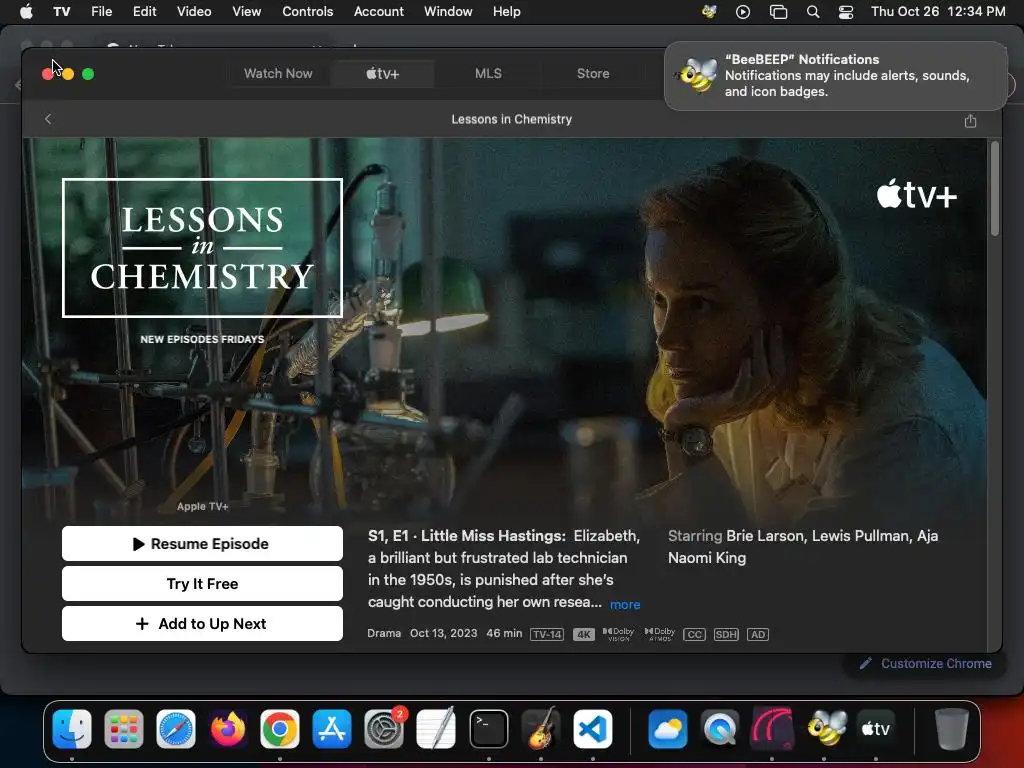Share Lessons in Chemistry via share icon
This screenshot has height=768, width=1024.
click(x=970, y=120)
